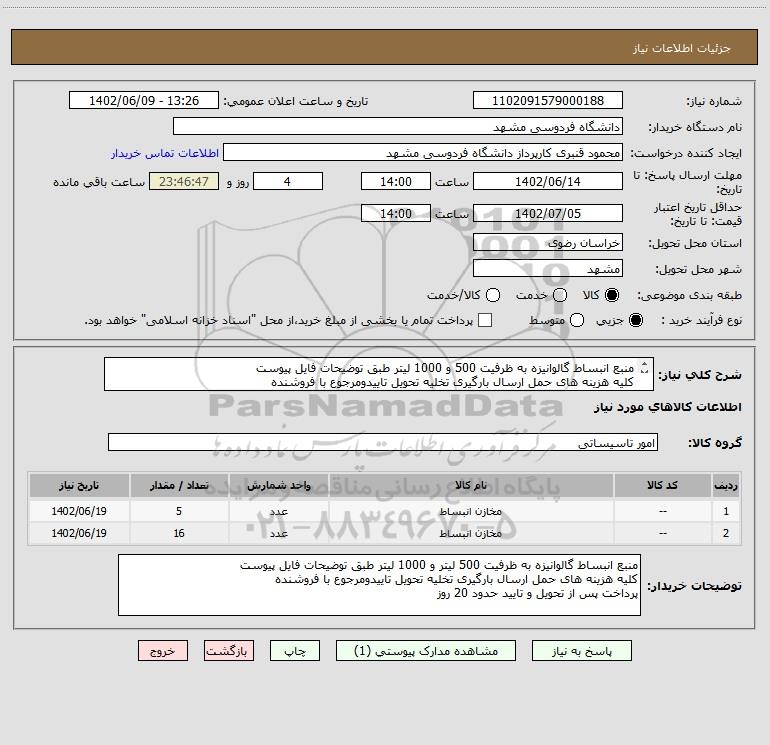Click the نام دستگاه خریدار field
The width and height of the screenshot is (770, 745).
[x=398, y=126]
